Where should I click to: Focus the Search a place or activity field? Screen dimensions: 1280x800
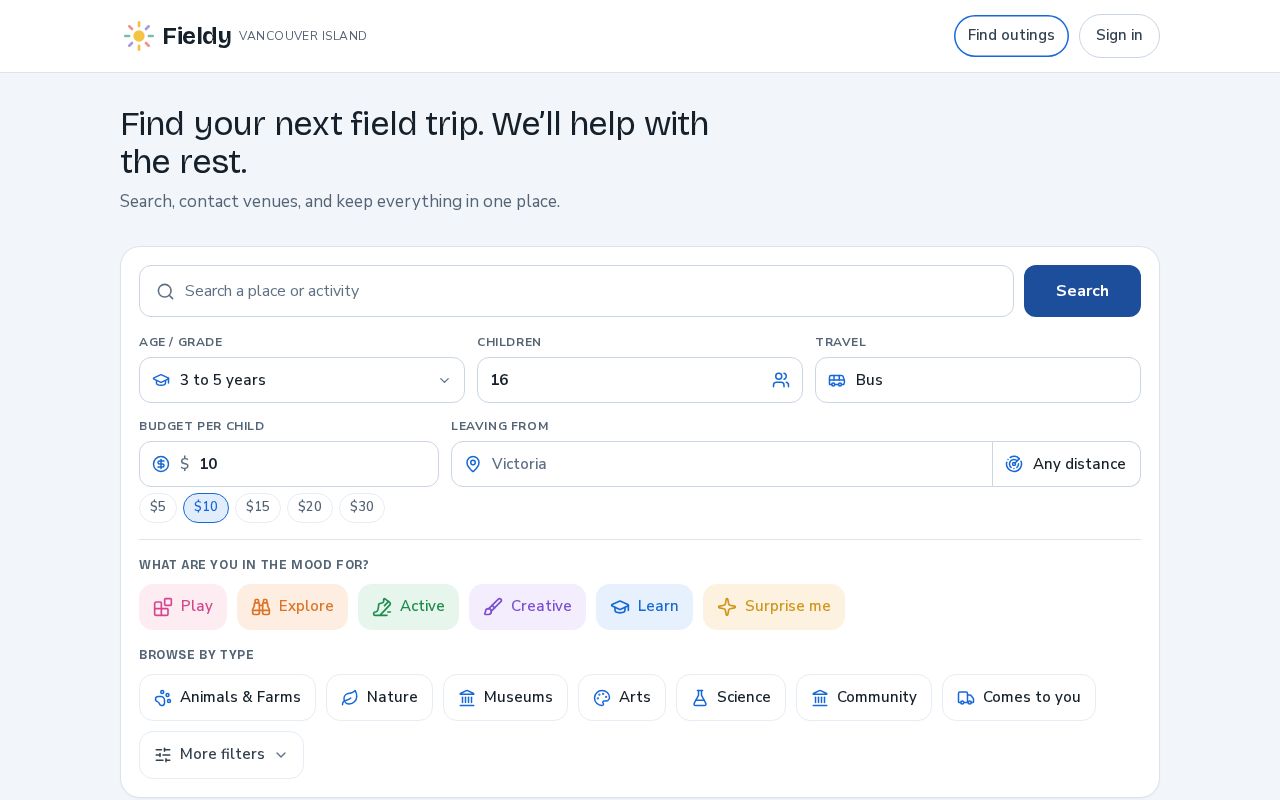coord(576,291)
